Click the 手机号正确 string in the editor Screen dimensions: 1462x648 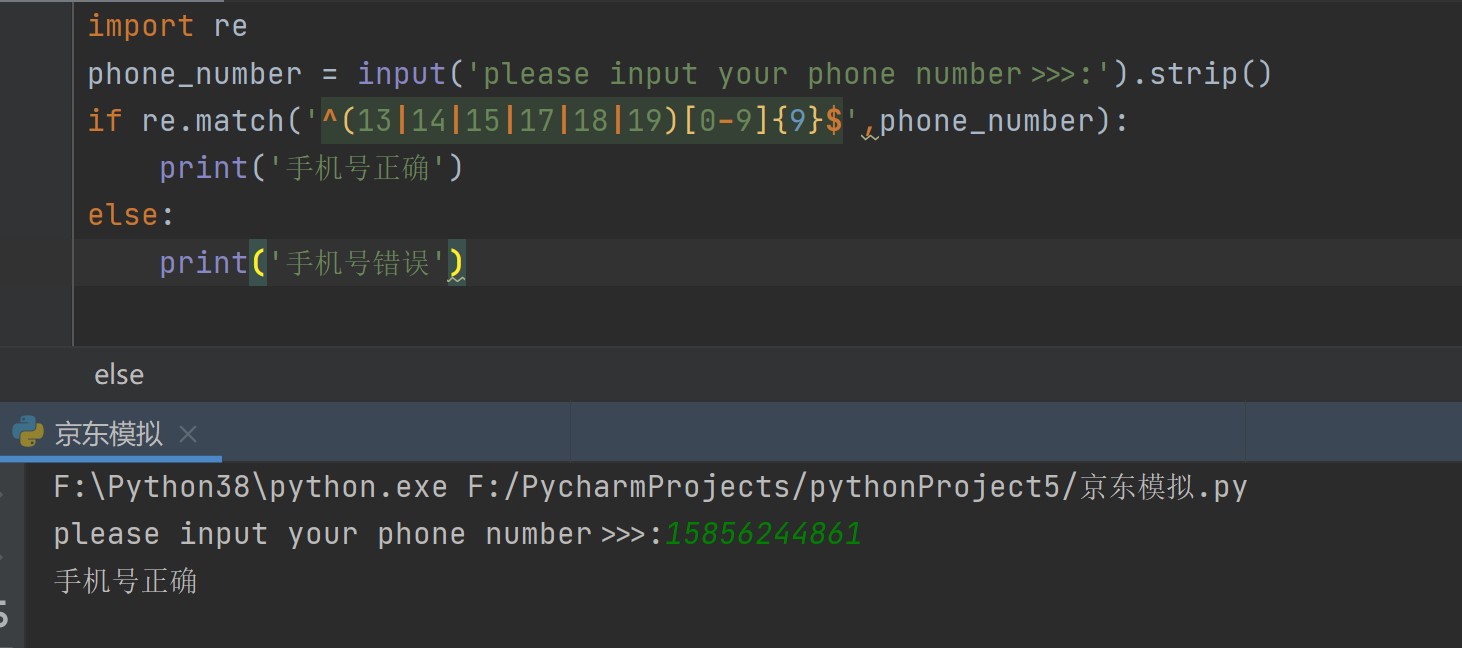click(x=358, y=168)
